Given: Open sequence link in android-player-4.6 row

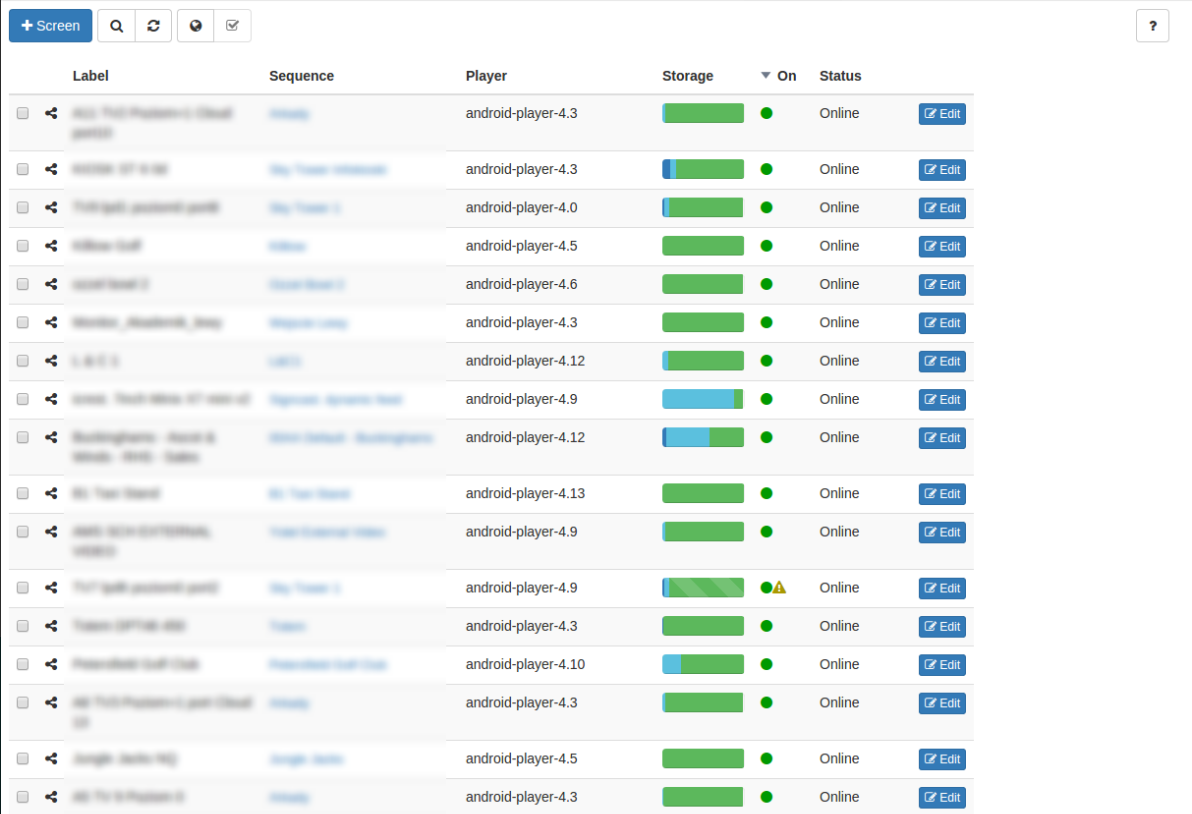Looking at the screenshot, I should pos(307,285).
